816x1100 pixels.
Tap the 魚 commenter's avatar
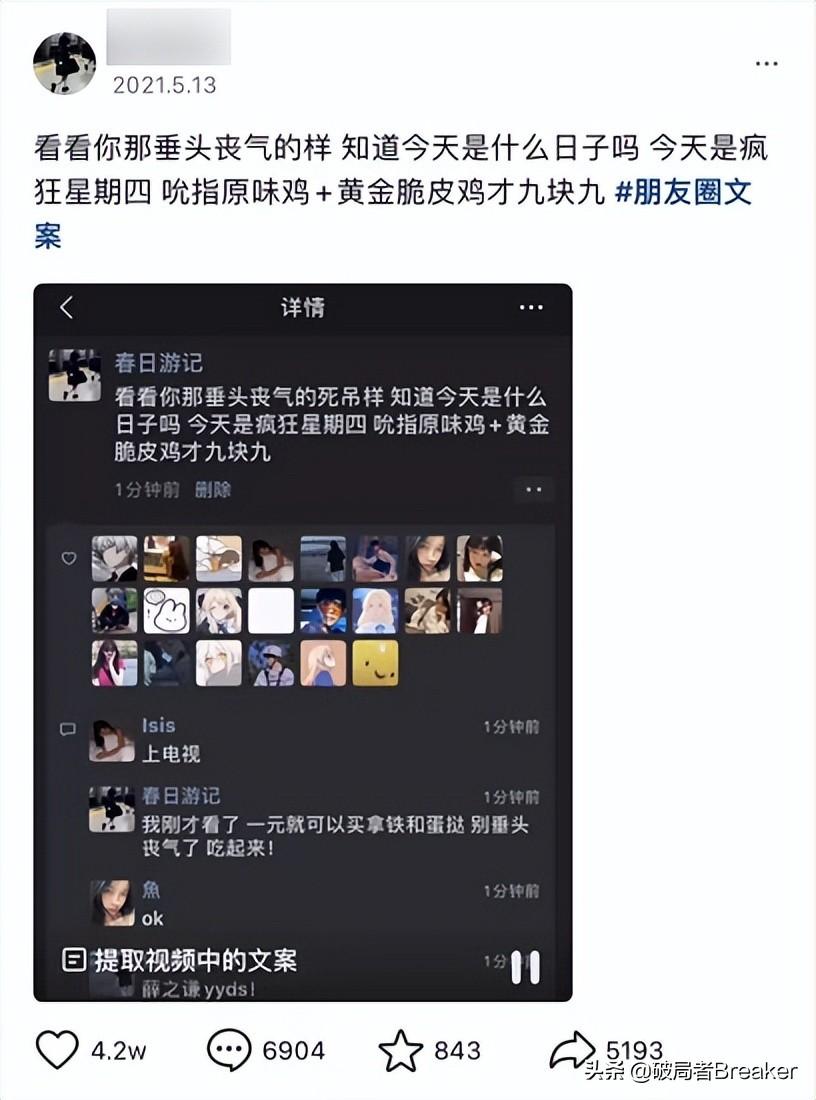pyautogui.click(x=112, y=903)
